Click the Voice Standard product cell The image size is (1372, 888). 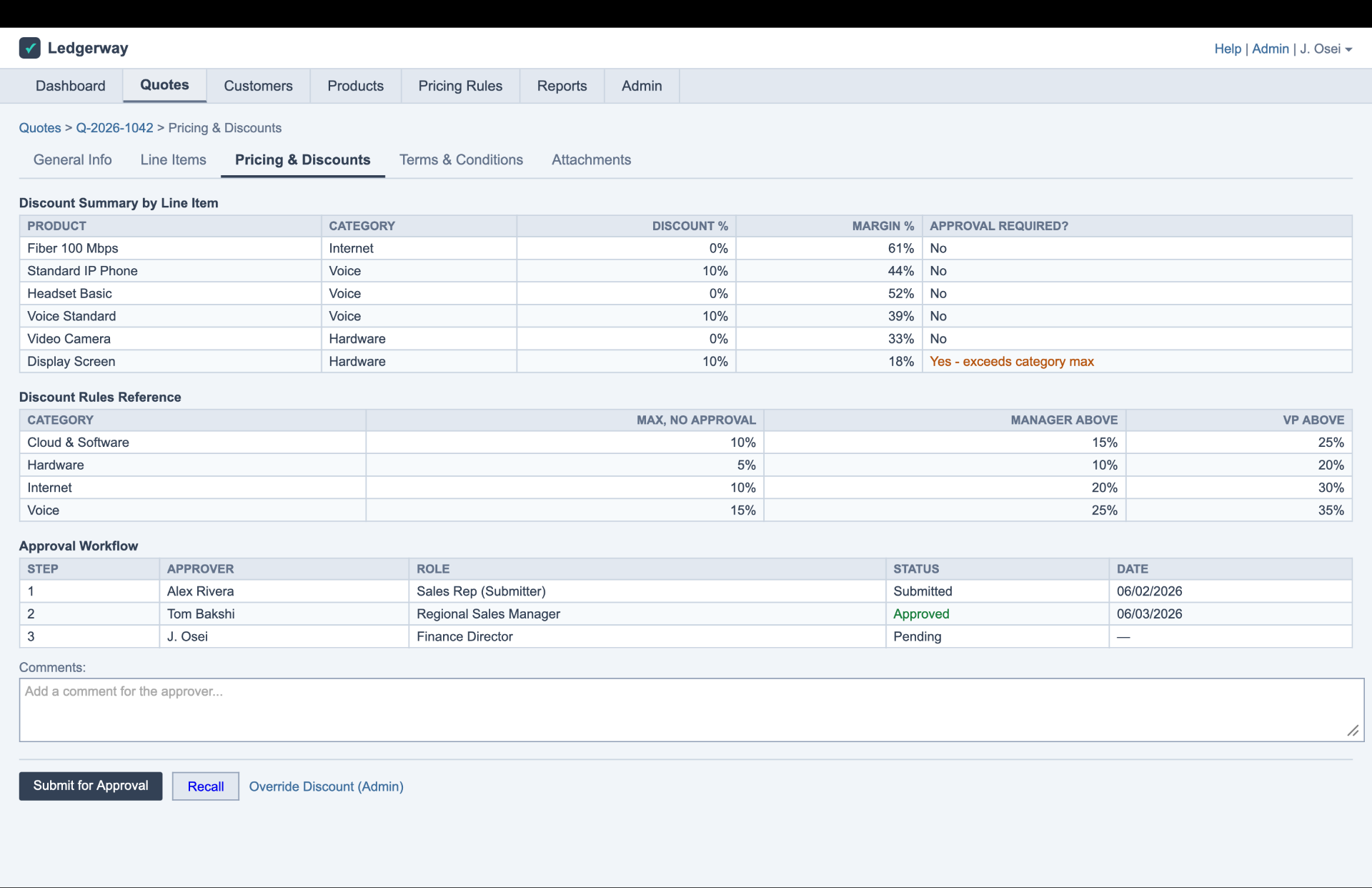pos(170,316)
